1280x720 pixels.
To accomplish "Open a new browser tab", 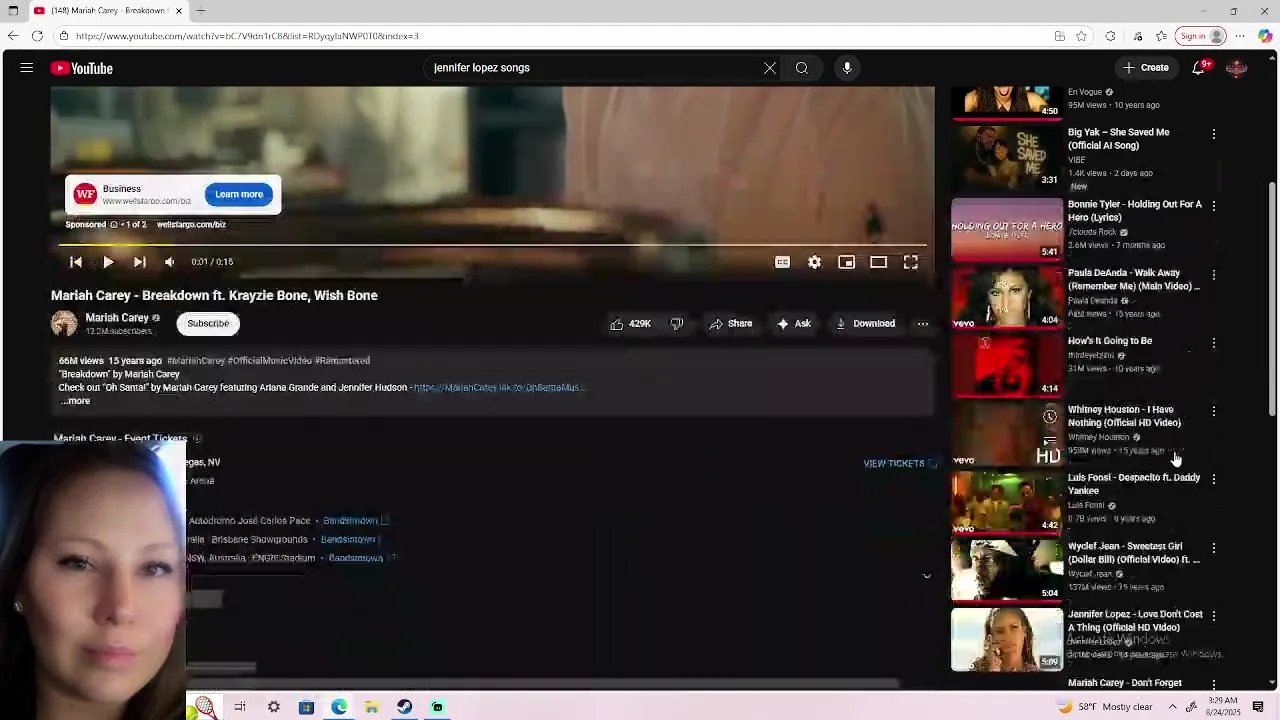I will click(201, 11).
